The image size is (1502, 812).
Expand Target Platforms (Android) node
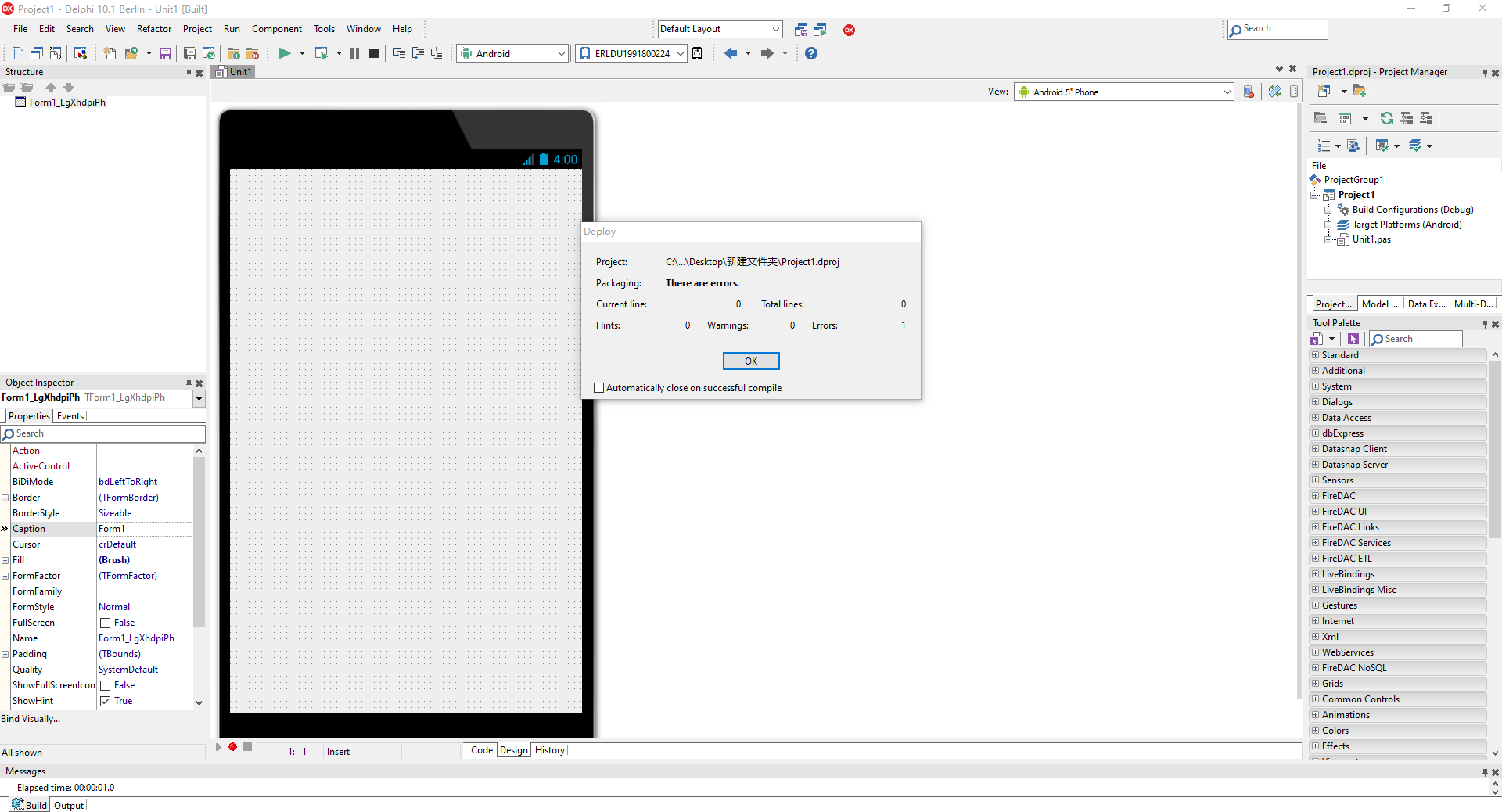[1328, 225]
